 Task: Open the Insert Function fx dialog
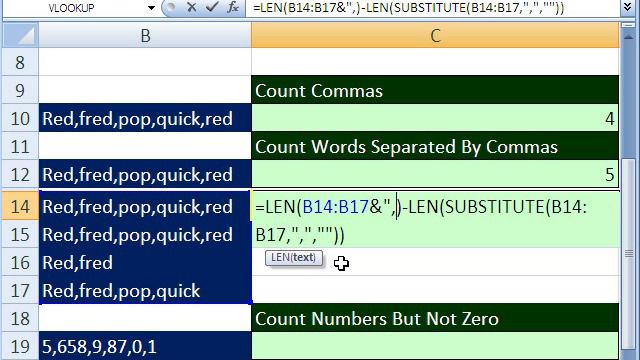(x=233, y=7)
